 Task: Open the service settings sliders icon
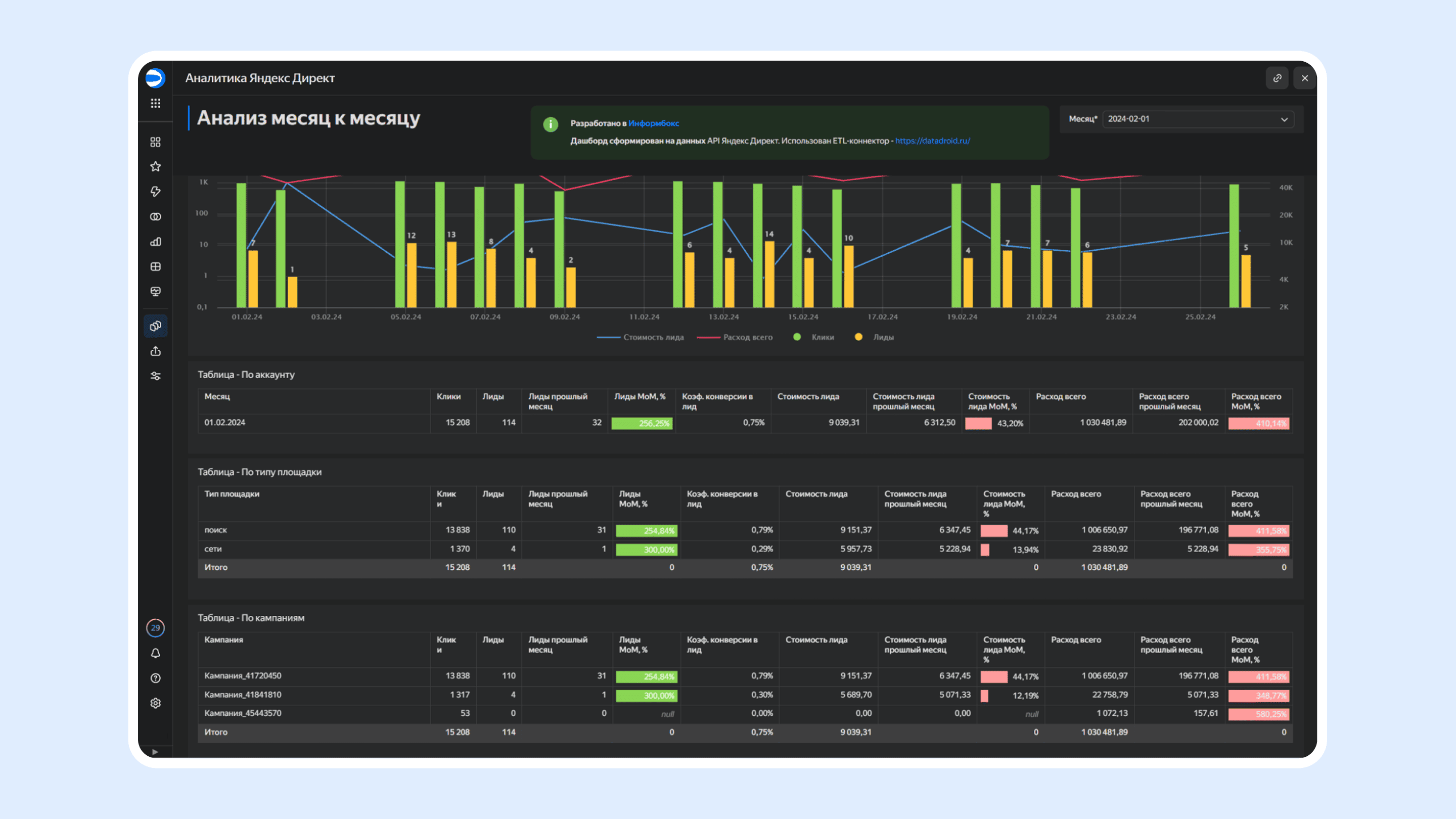155,376
